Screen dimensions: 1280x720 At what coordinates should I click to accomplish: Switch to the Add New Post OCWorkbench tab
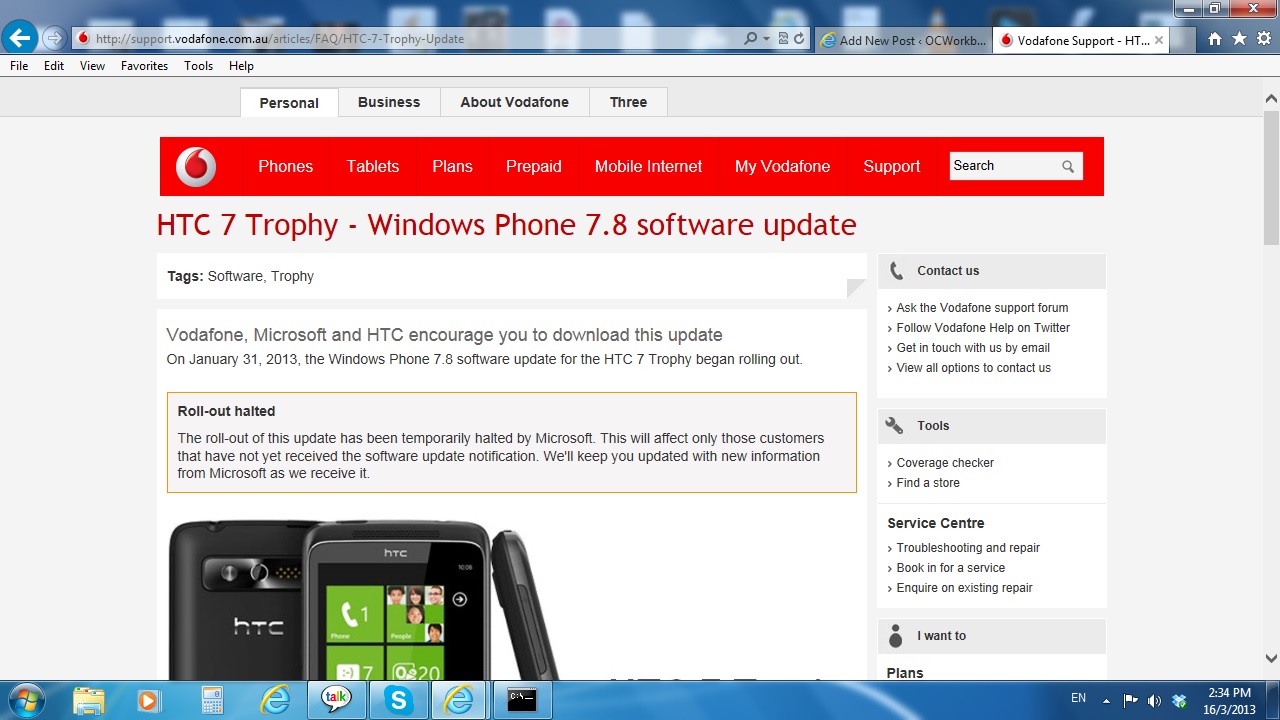point(903,41)
